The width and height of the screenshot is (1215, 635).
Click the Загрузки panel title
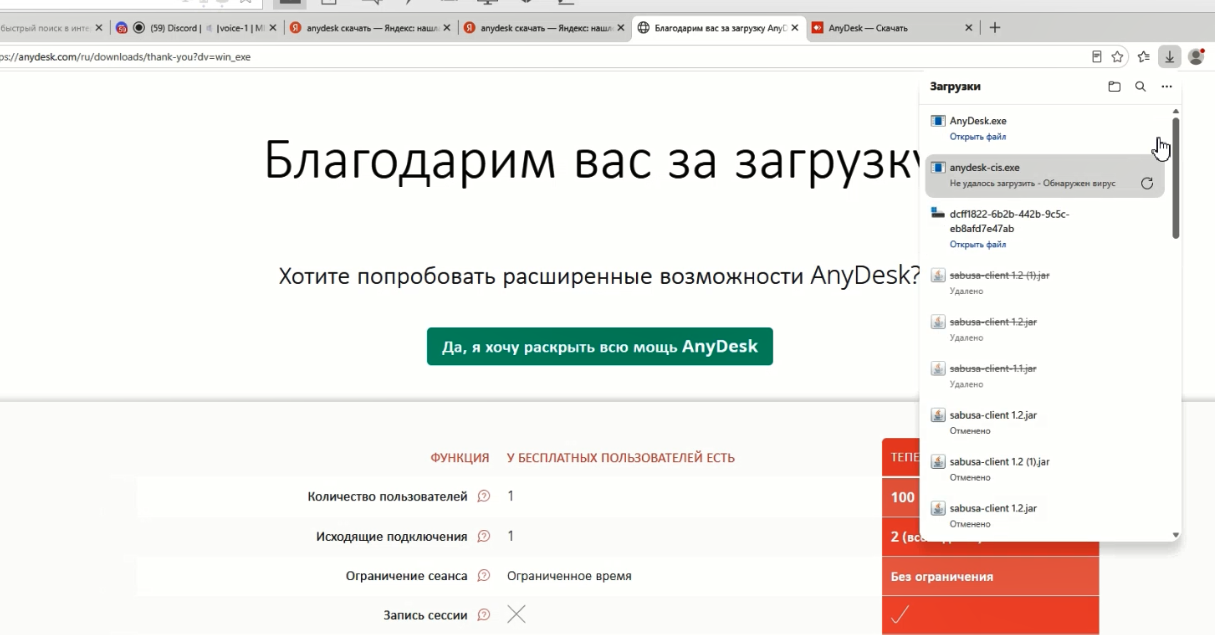(x=955, y=87)
